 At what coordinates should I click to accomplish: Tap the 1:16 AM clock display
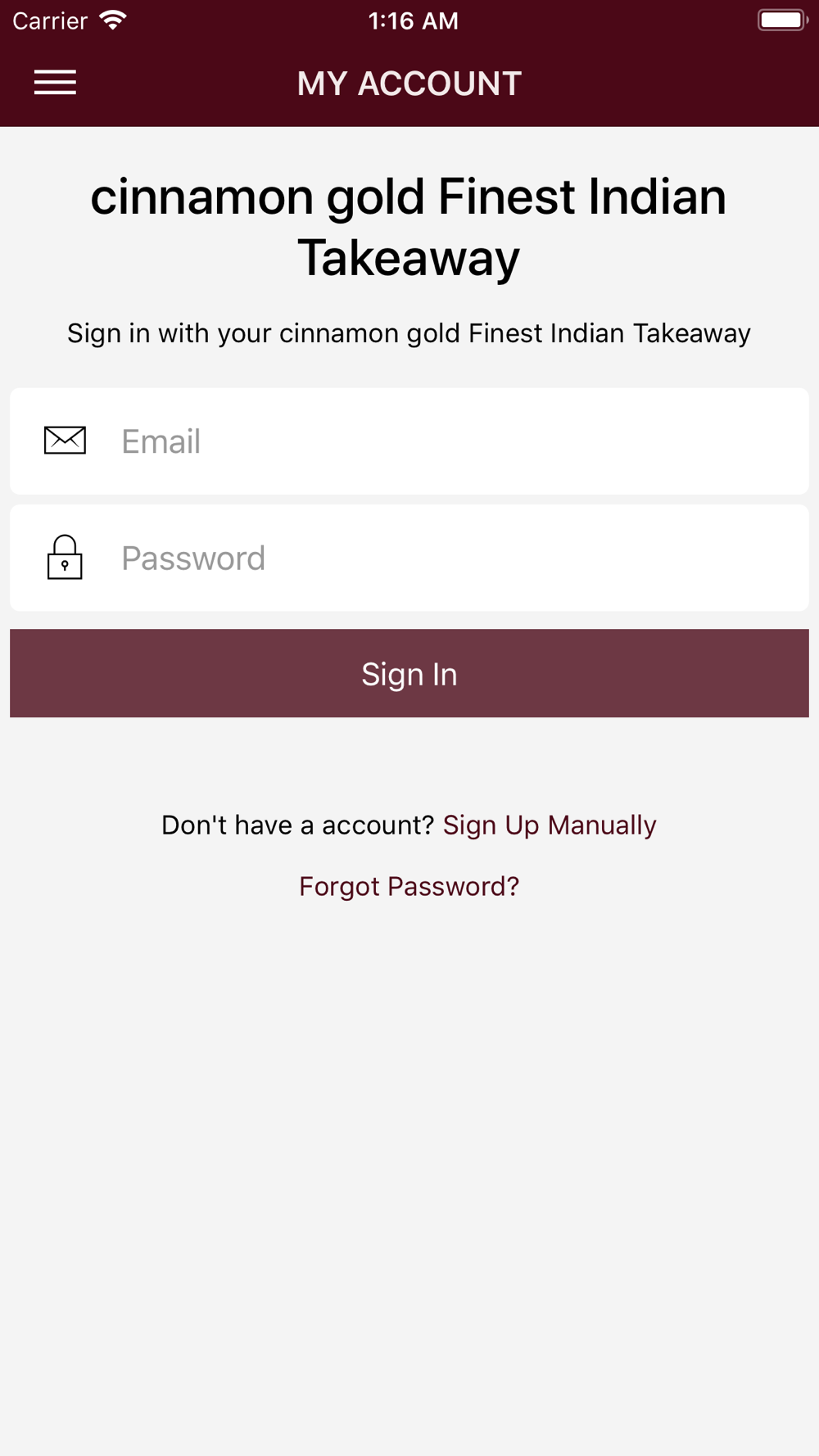point(414,21)
